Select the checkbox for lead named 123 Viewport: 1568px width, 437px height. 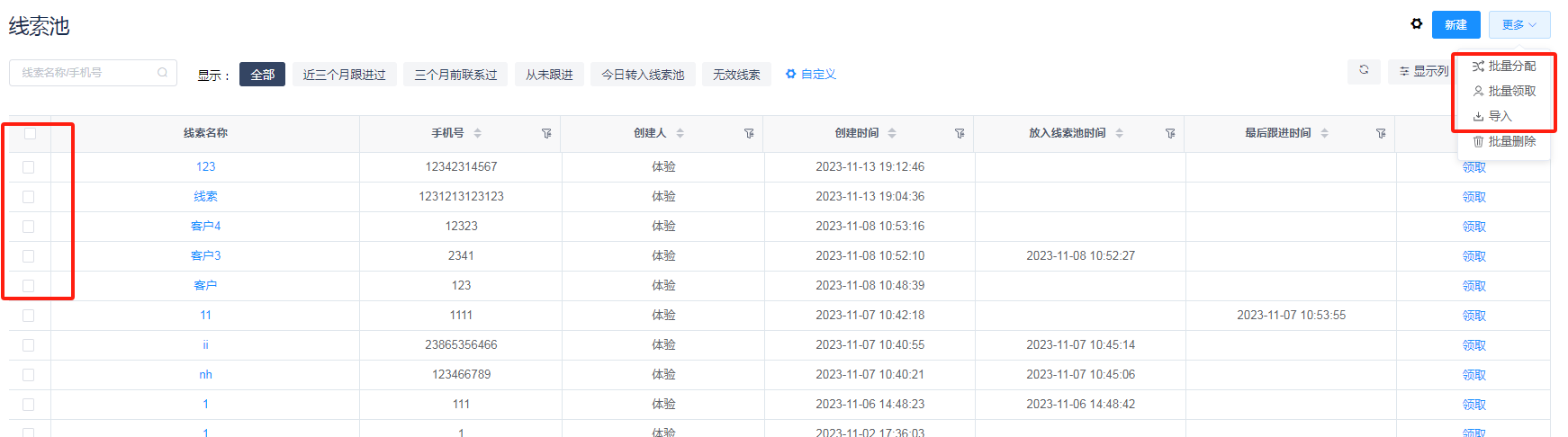[29, 167]
